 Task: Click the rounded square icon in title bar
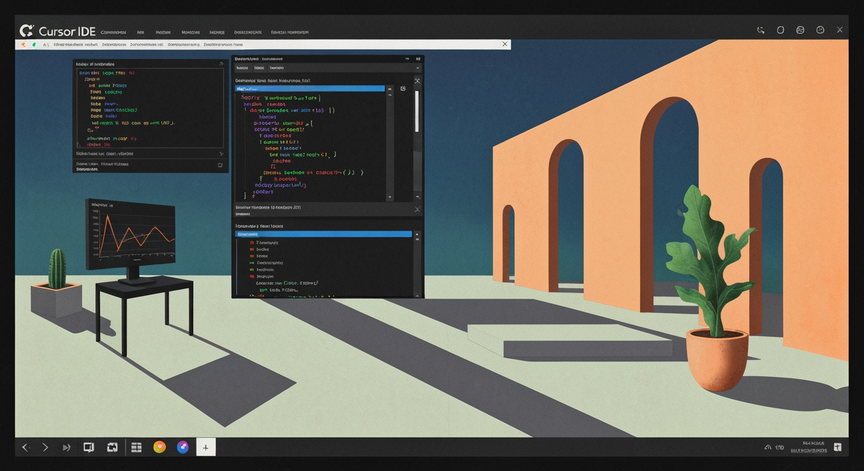click(780, 30)
